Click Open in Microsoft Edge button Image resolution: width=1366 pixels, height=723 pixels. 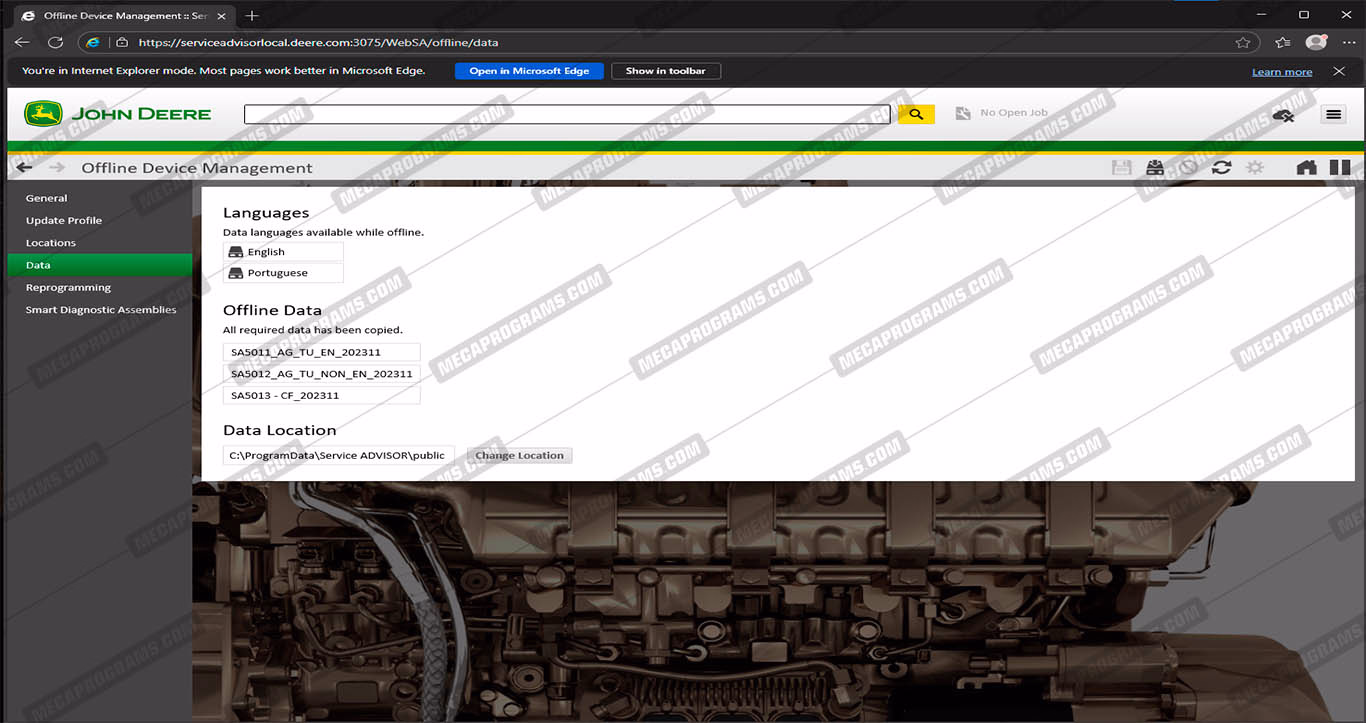click(529, 71)
